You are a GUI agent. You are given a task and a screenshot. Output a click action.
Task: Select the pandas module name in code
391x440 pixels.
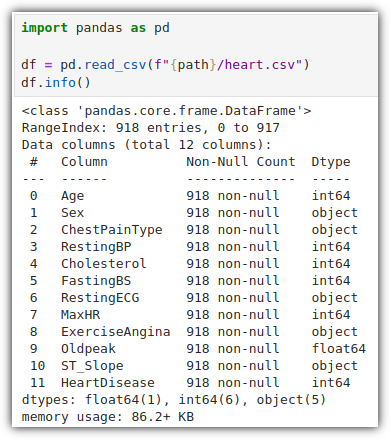[99, 29]
